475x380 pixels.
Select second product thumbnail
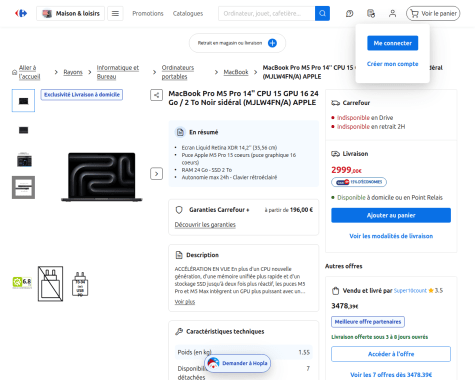pyautogui.click(x=23, y=130)
